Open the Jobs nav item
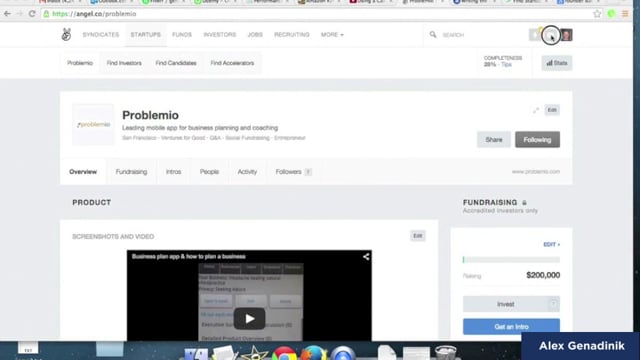 pyautogui.click(x=255, y=35)
